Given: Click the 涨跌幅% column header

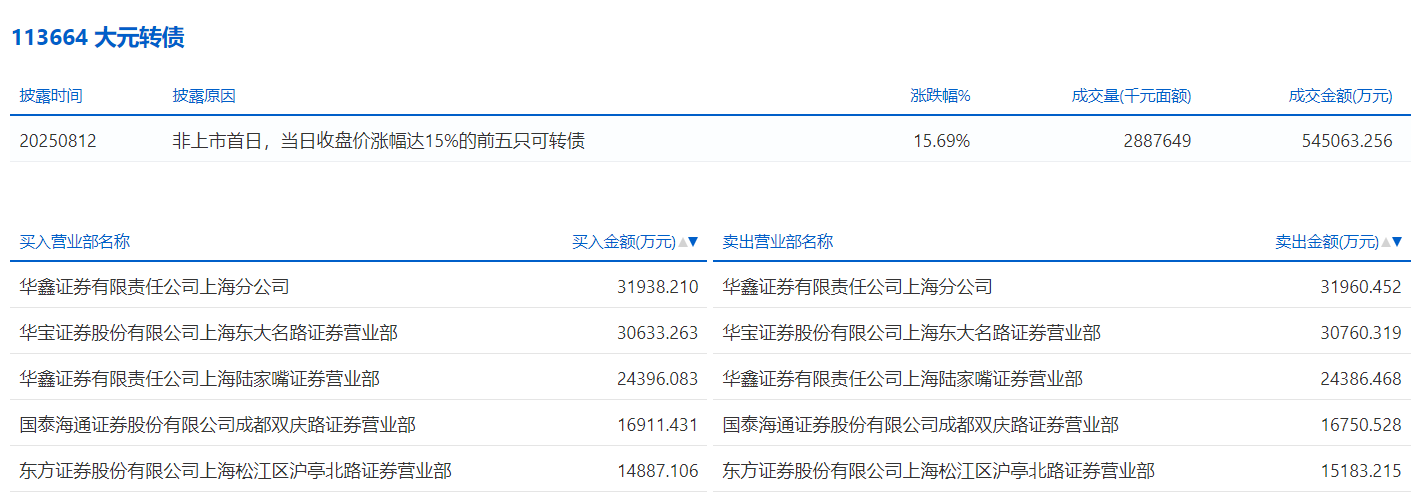Looking at the screenshot, I should tap(940, 96).
